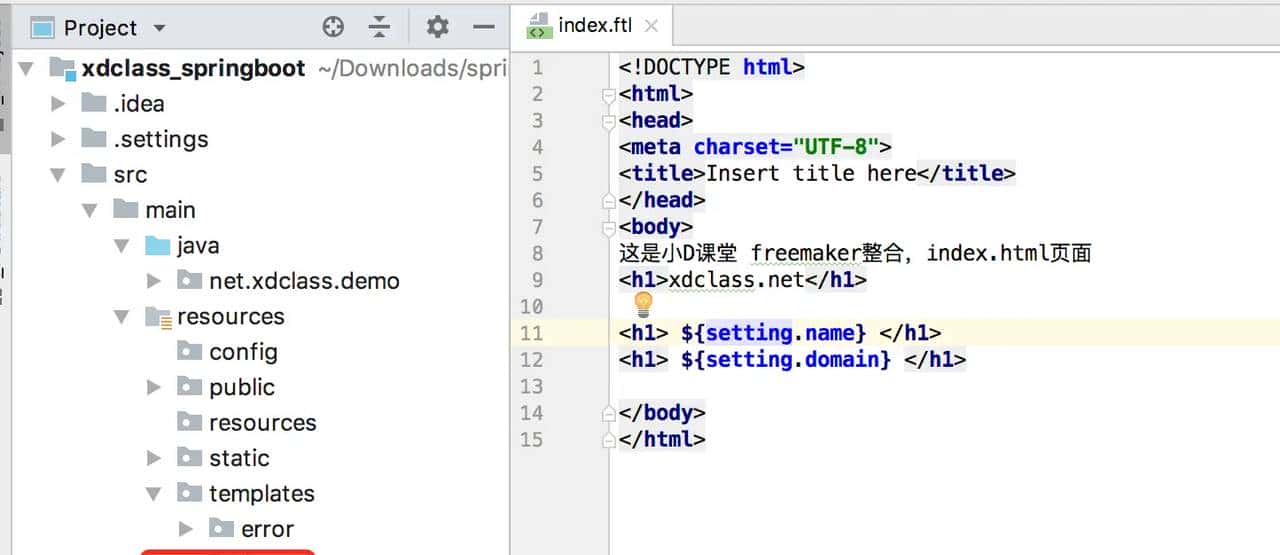Click the templates folder icon
This screenshot has width=1280, height=555.
(189, 493)
